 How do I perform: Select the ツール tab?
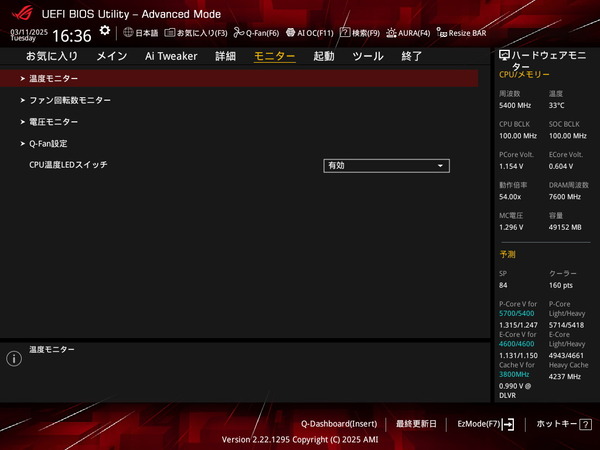(x=367, y=56)
